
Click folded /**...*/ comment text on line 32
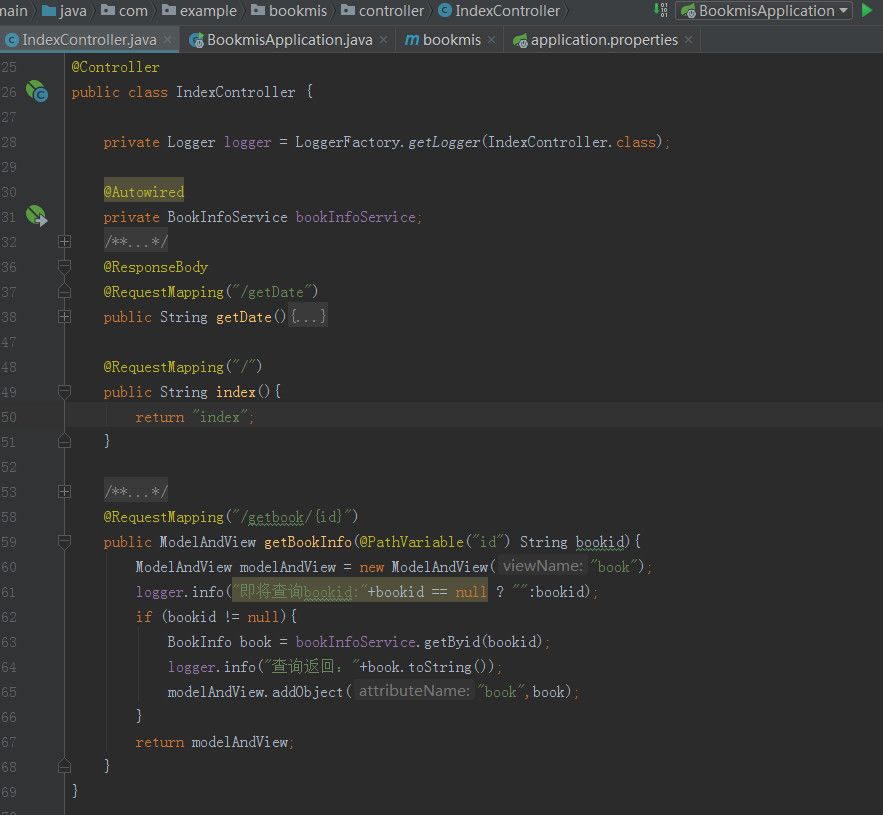[136, 242]
